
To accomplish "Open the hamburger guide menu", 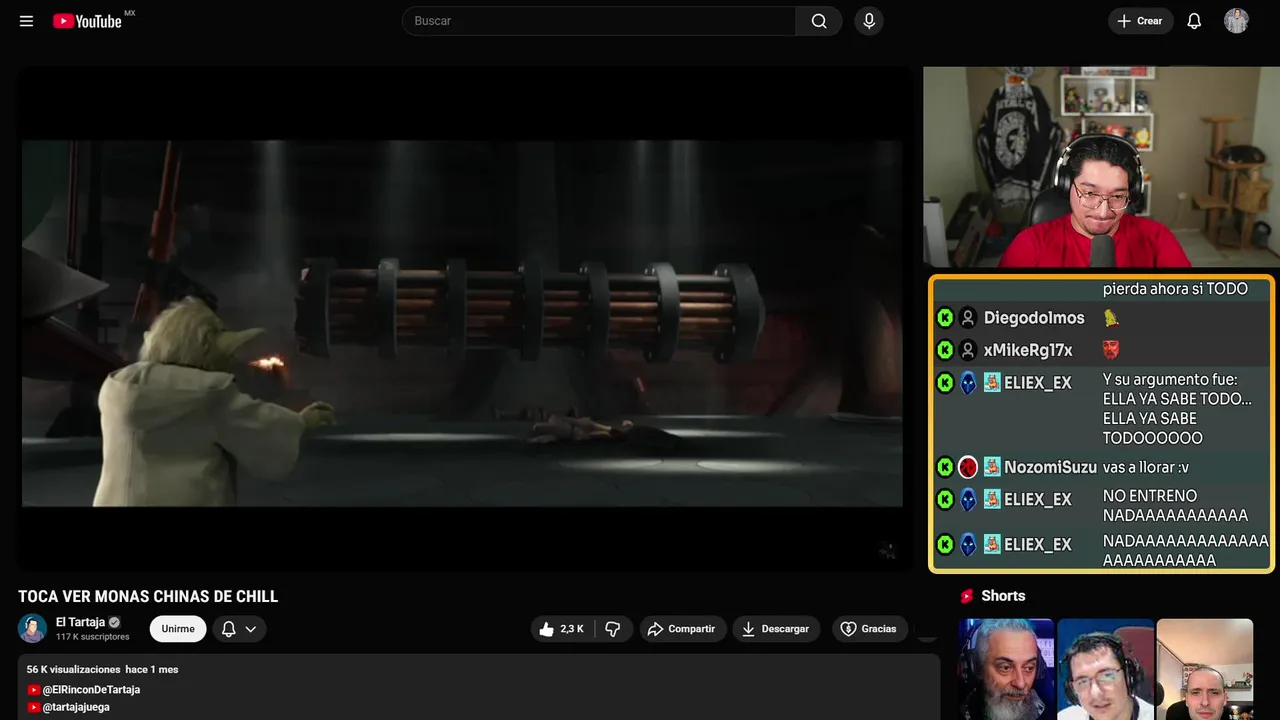I will [26, 21].
